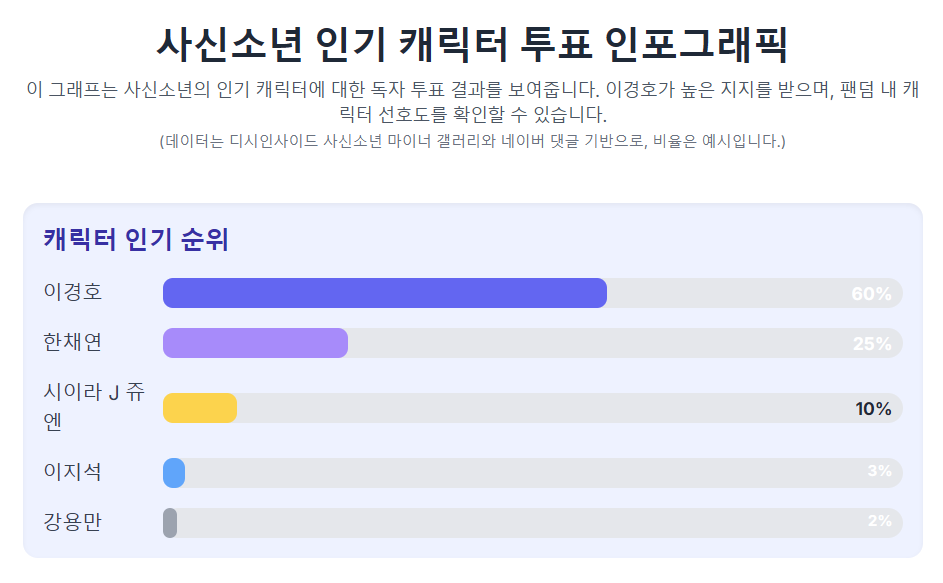Click the 이경호 character label

click(x=73, y=292)
